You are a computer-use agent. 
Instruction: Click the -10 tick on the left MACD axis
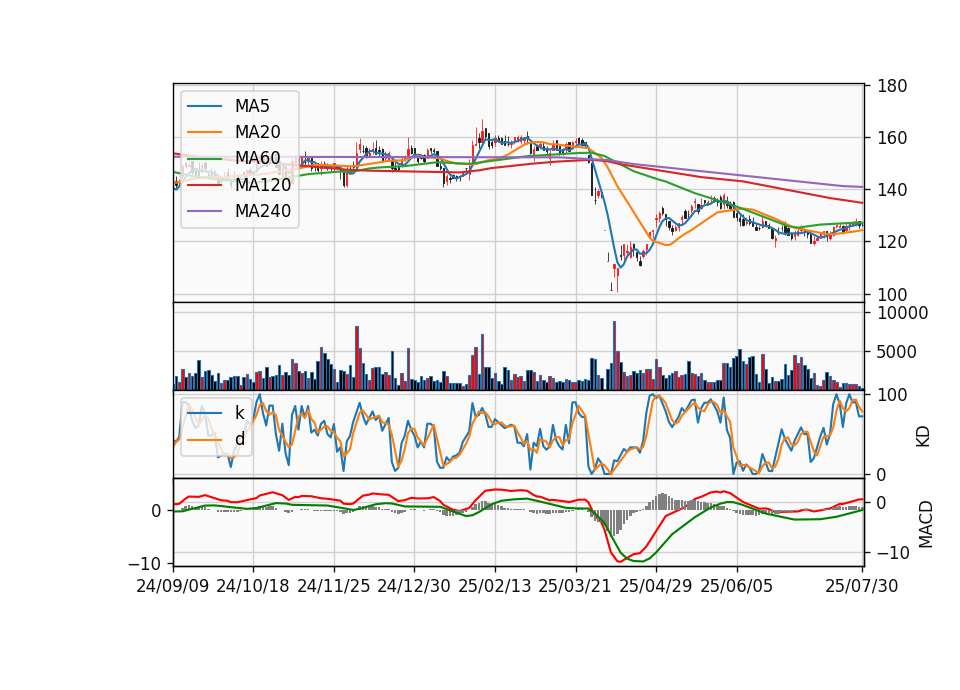pos(144,563)
